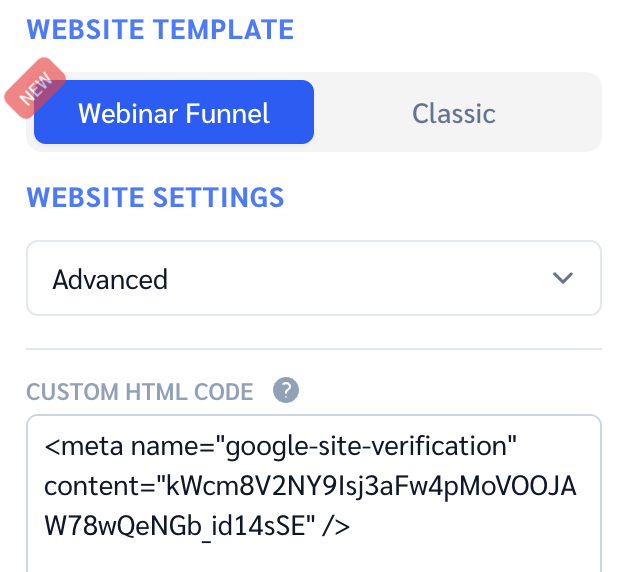
Task: Click the WEBSITE SETTINGS heading
Action: coord(155,197)
